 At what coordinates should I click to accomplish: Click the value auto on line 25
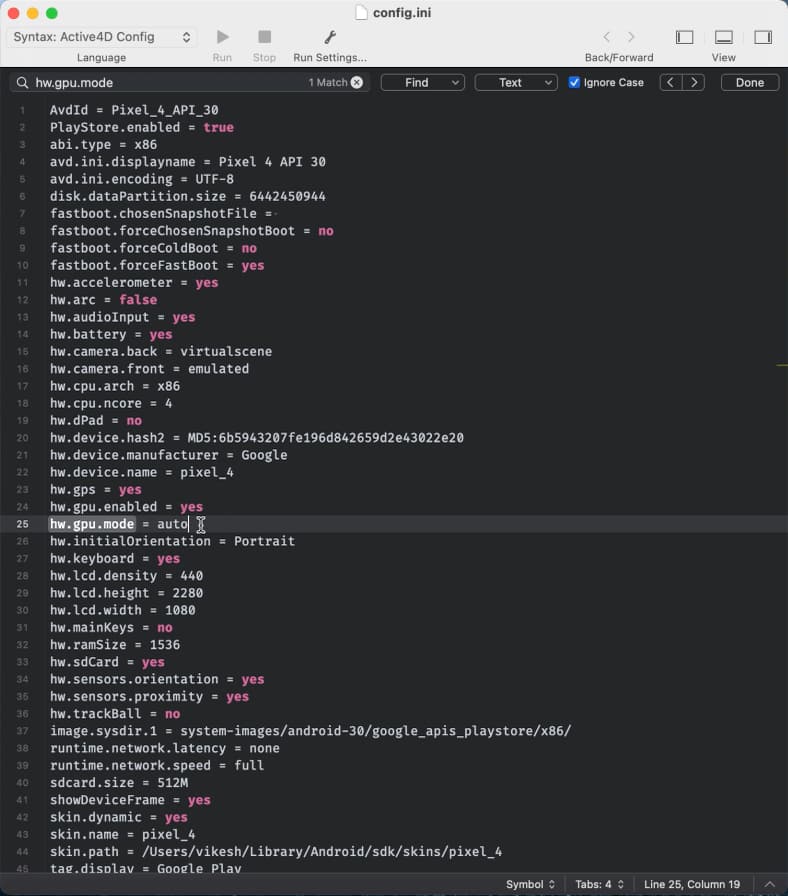coord(172,524)
